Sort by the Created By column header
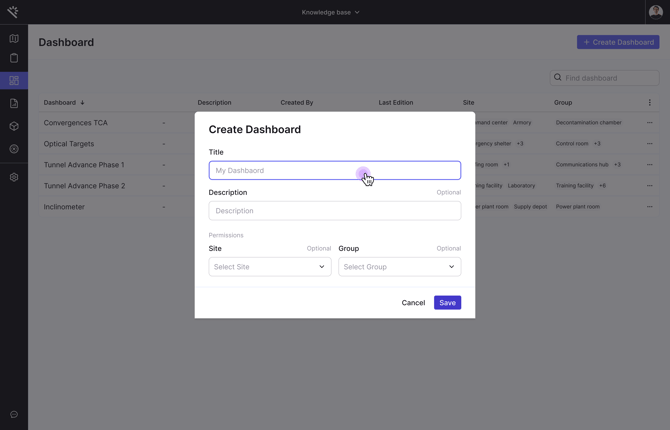Image resolution: width=670 pixels, height=430 pixels. [x=297, y=103]
